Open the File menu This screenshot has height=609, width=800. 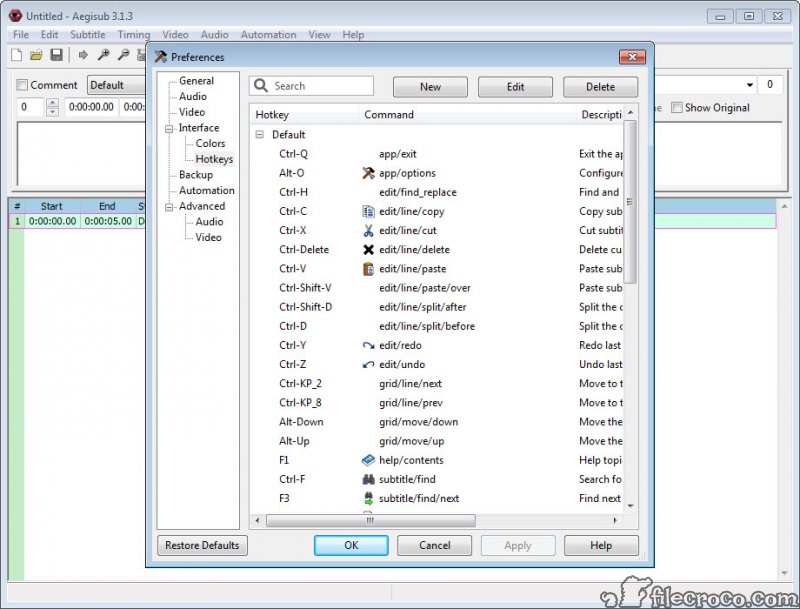tap(21, 35)
